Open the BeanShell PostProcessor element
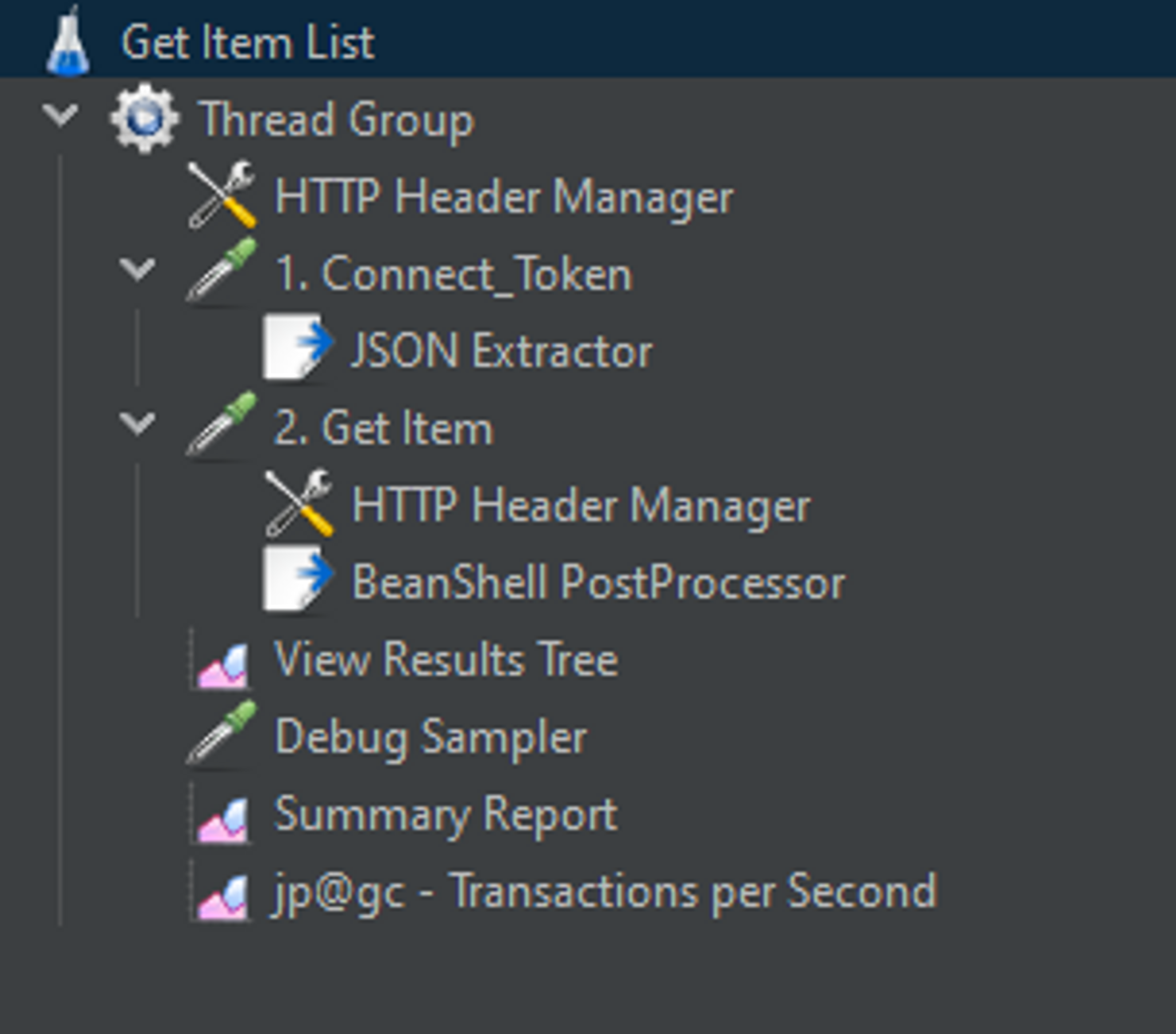Screen dimensions: 1176x1034 (x=598, y=582)
